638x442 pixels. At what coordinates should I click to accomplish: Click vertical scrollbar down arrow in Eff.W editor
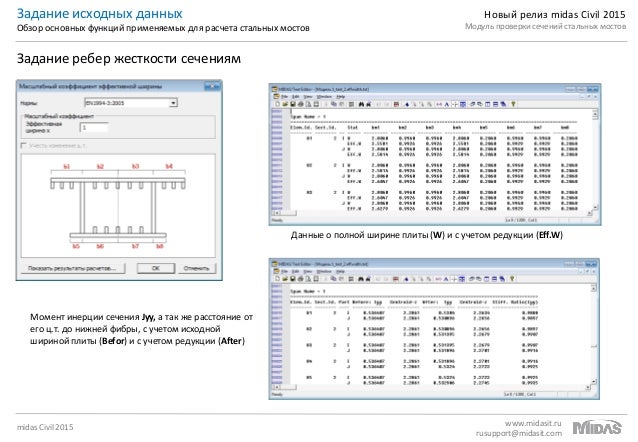pos(594,207)
